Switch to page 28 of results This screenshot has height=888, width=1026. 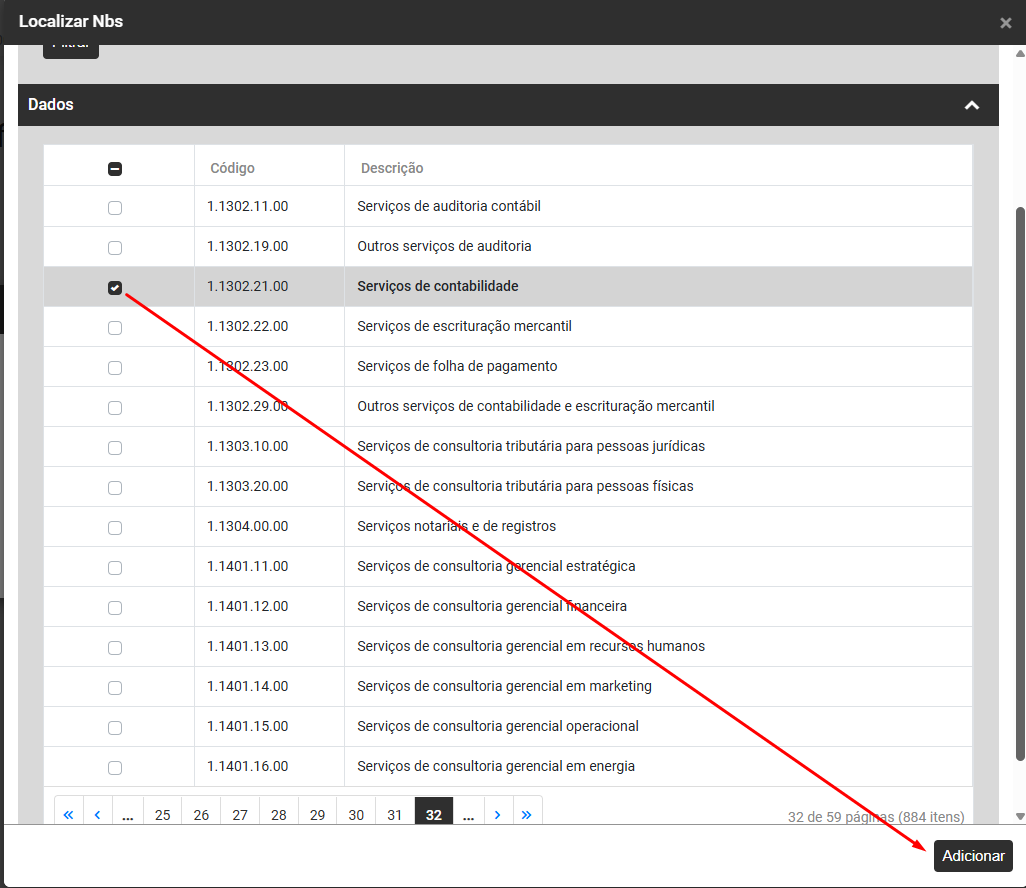tap(278, 815)
